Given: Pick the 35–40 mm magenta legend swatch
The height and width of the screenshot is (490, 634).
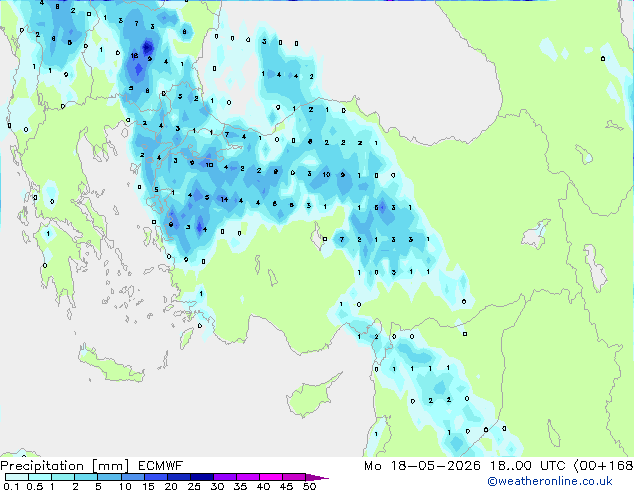Looking at the screenshot, I should pyautogui.click(x=247, y=477).
